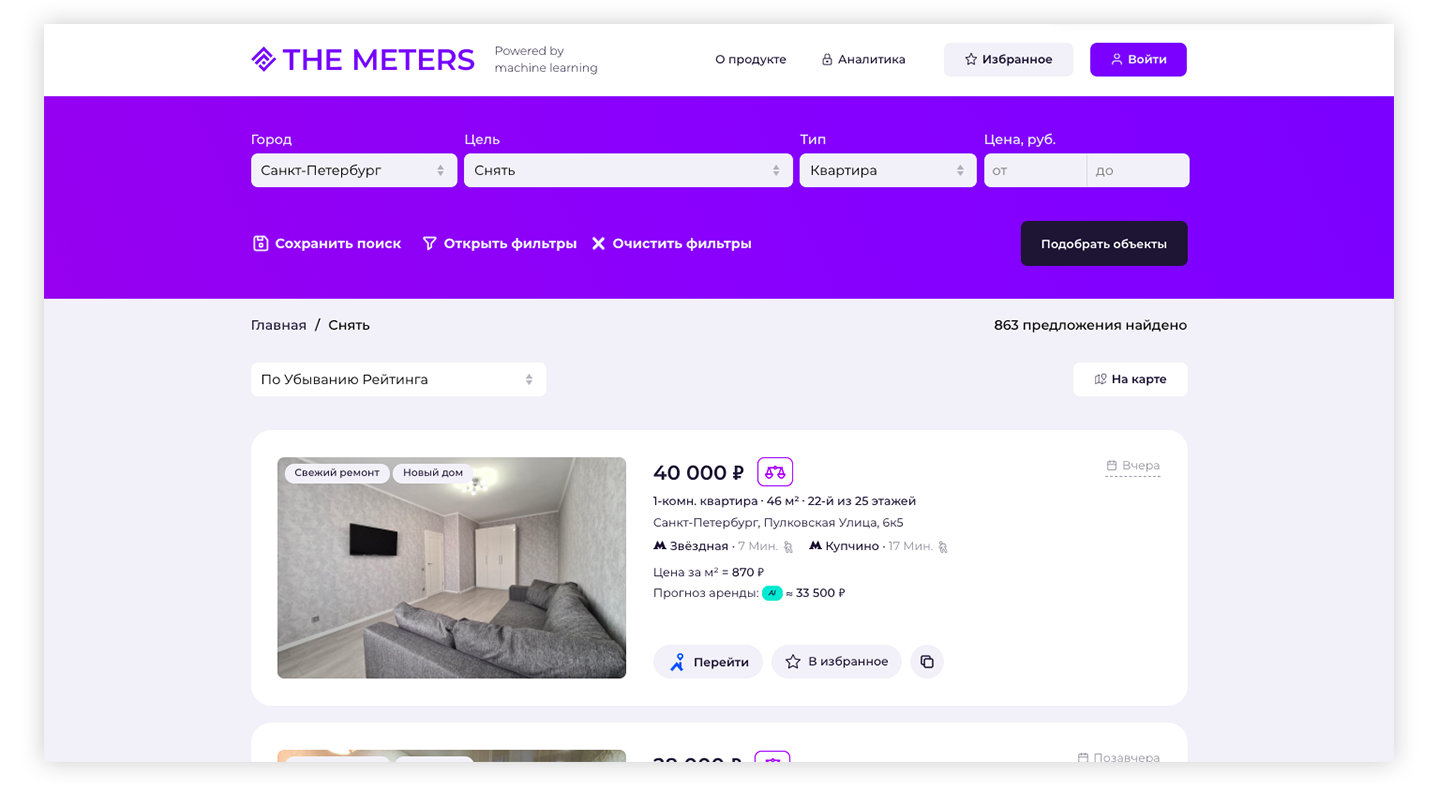Open the Тип dropdown set to Квартира
The width and height of the screenshot is (1440, 786).
coord(887,170)
